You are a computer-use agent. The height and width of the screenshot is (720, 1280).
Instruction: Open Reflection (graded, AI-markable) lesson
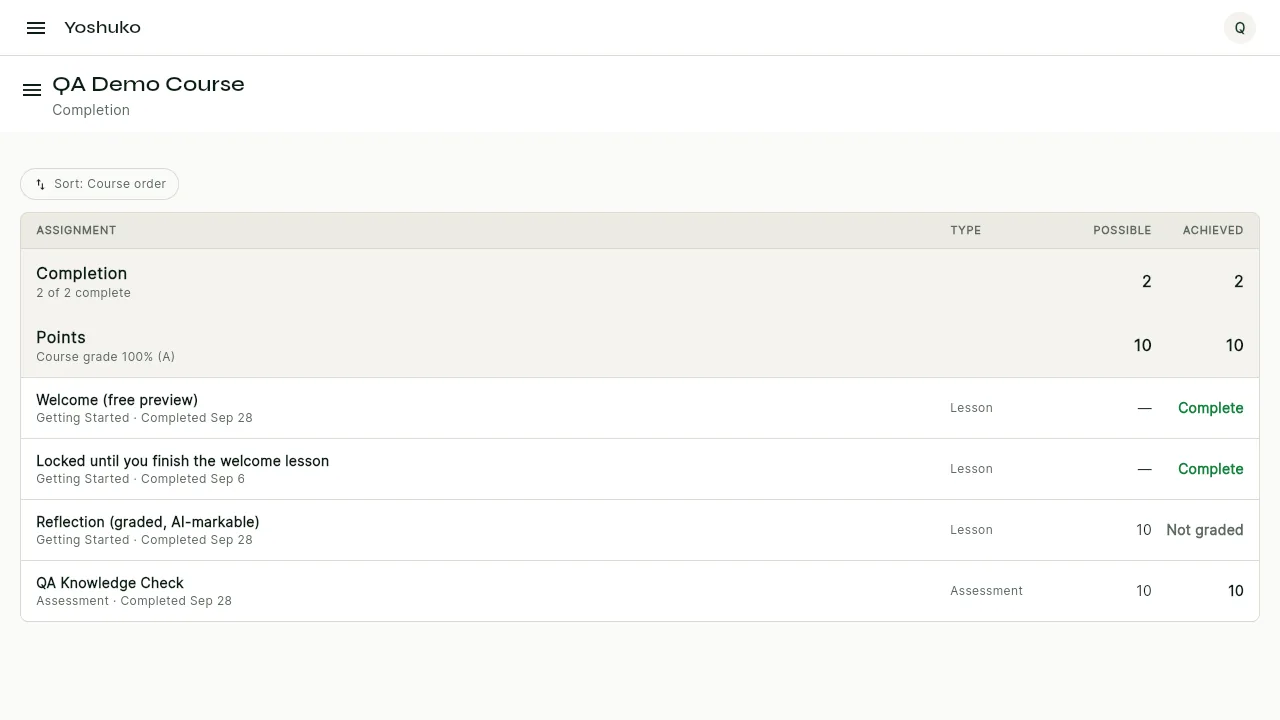coord(148,522)
